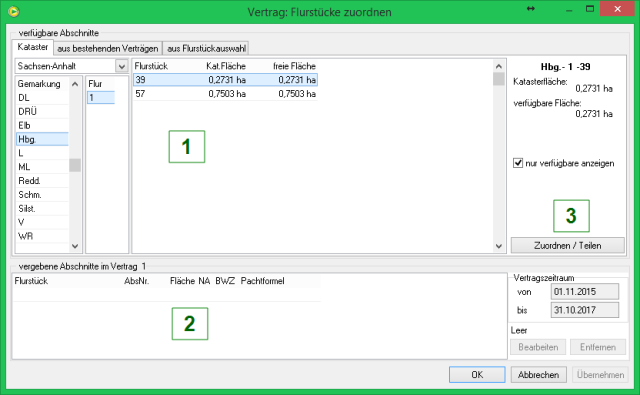640x395 pixels.
Task: Confirm with the OK button
Action: click(x=477, y=375)
